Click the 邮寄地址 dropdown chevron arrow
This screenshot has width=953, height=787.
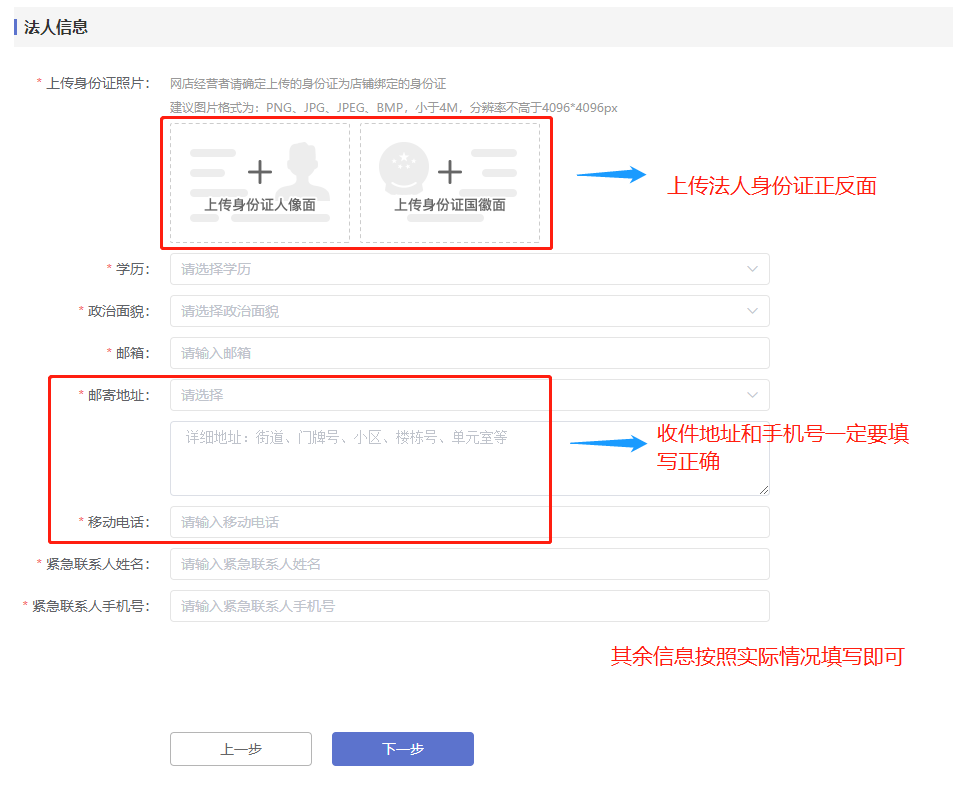(x=752, y=395)
